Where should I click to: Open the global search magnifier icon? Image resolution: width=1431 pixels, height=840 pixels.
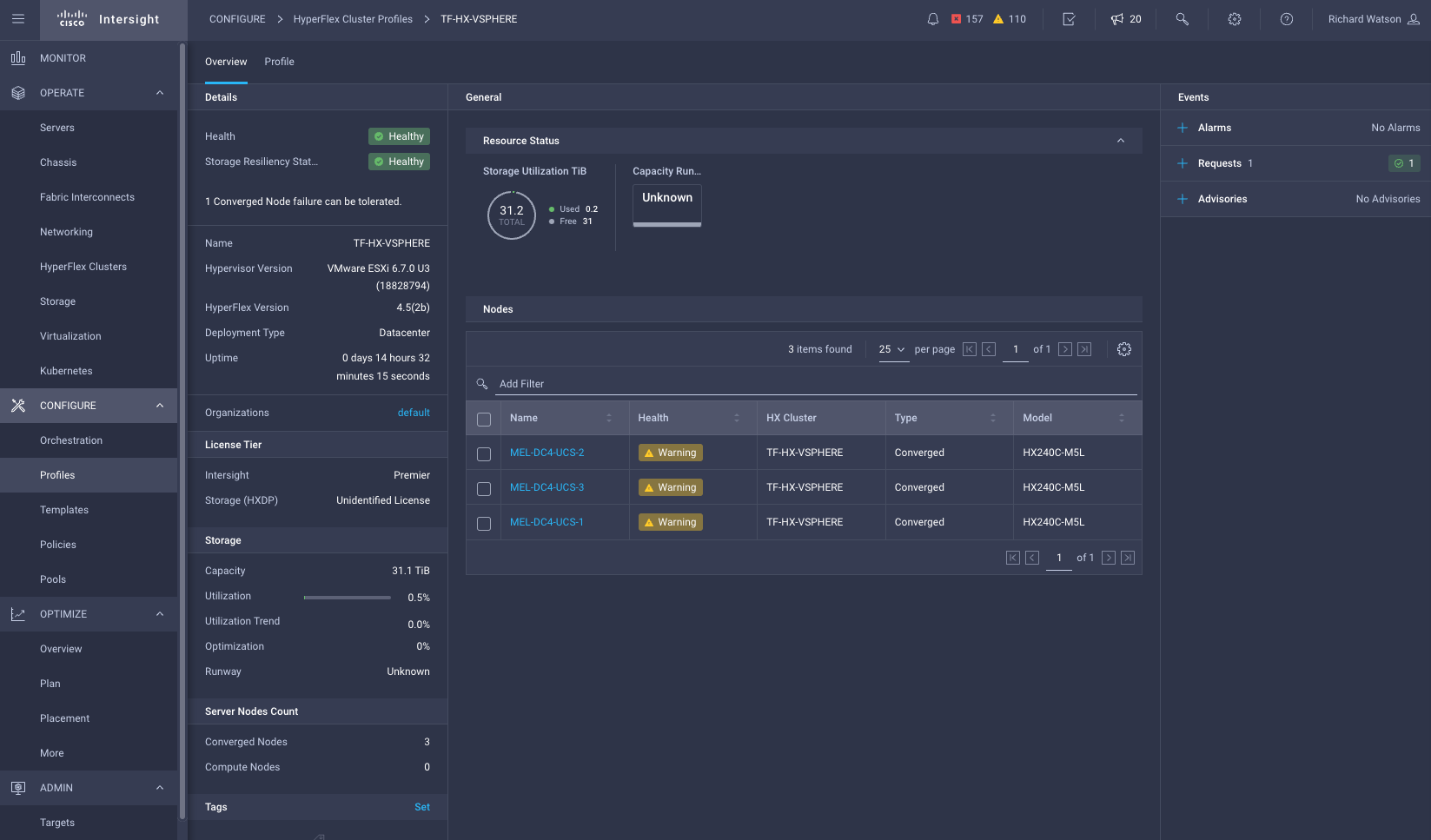[1182, 19]
